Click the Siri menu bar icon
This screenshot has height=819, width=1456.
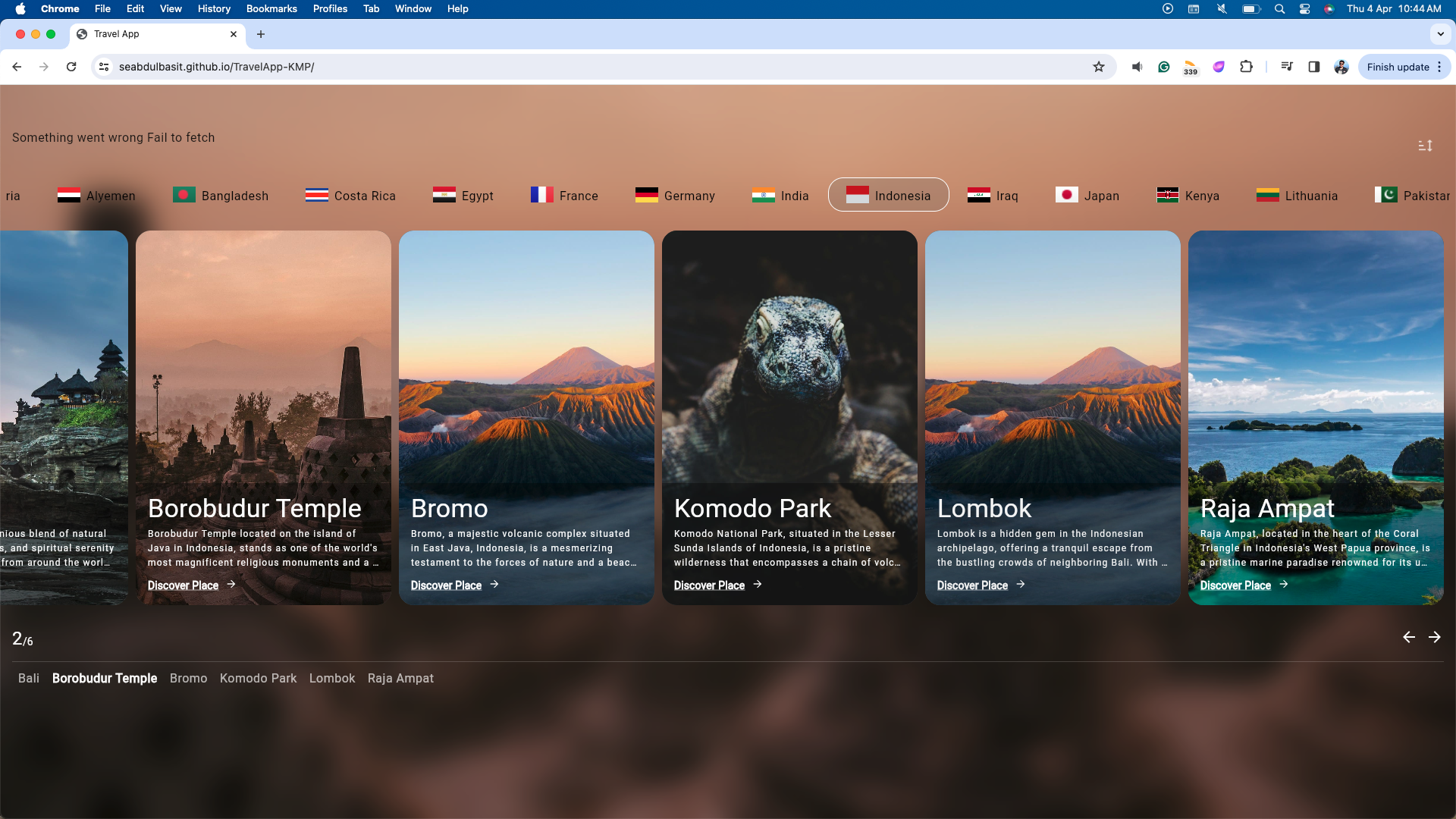click(x=1329, y=9)
